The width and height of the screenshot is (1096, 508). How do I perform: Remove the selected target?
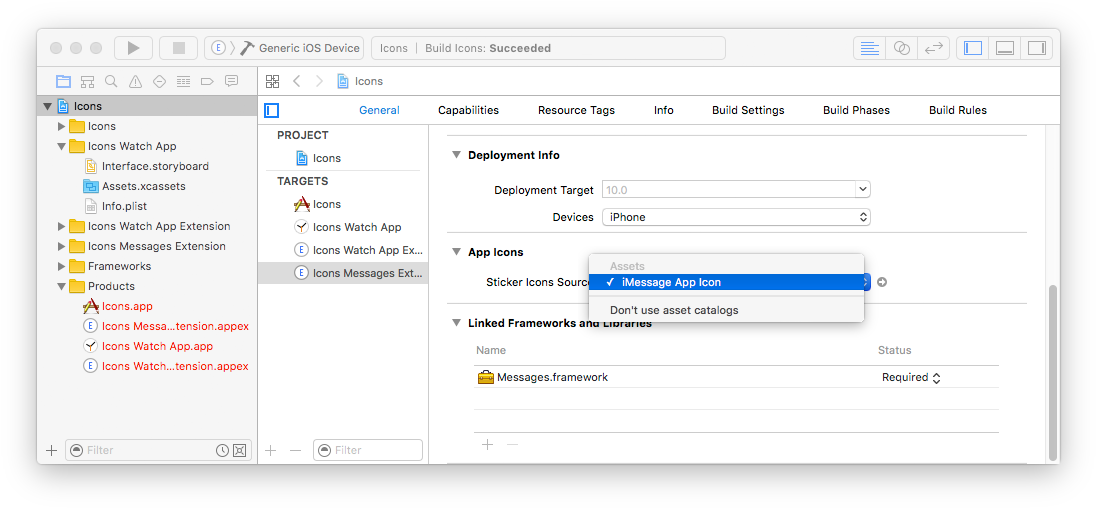click(295, 450)
